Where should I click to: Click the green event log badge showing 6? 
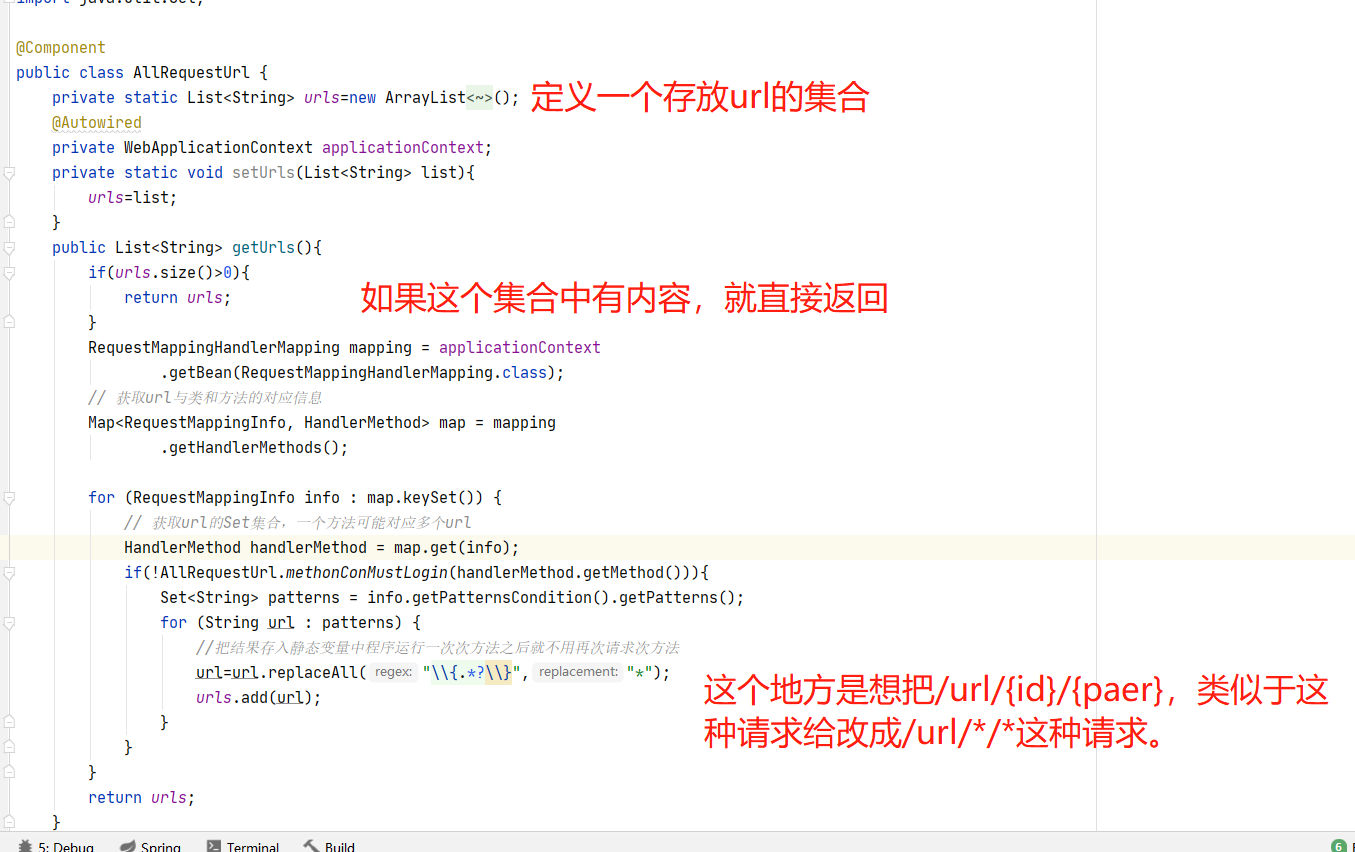(1338, 846)
